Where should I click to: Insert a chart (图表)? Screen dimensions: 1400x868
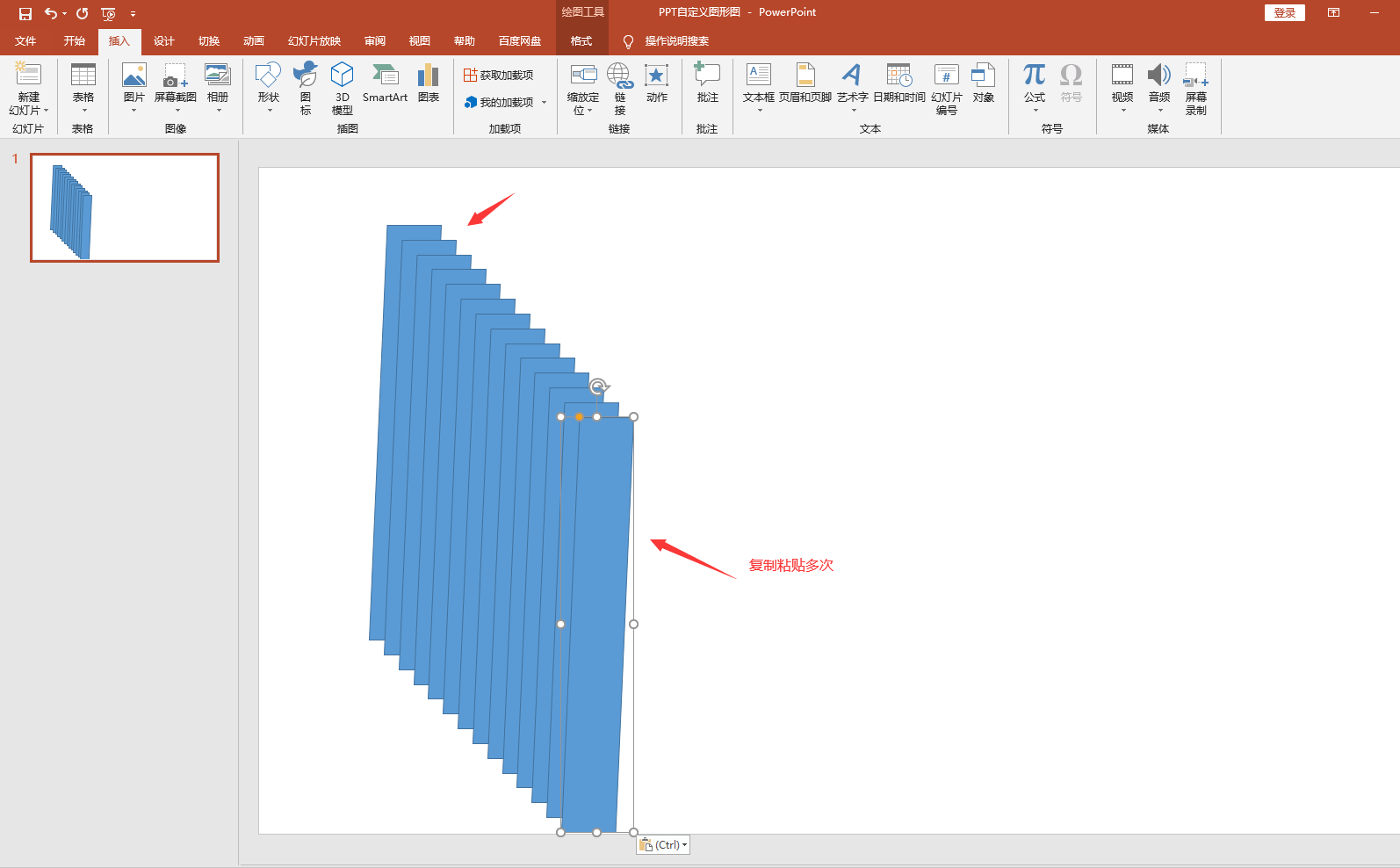point(429,85)
